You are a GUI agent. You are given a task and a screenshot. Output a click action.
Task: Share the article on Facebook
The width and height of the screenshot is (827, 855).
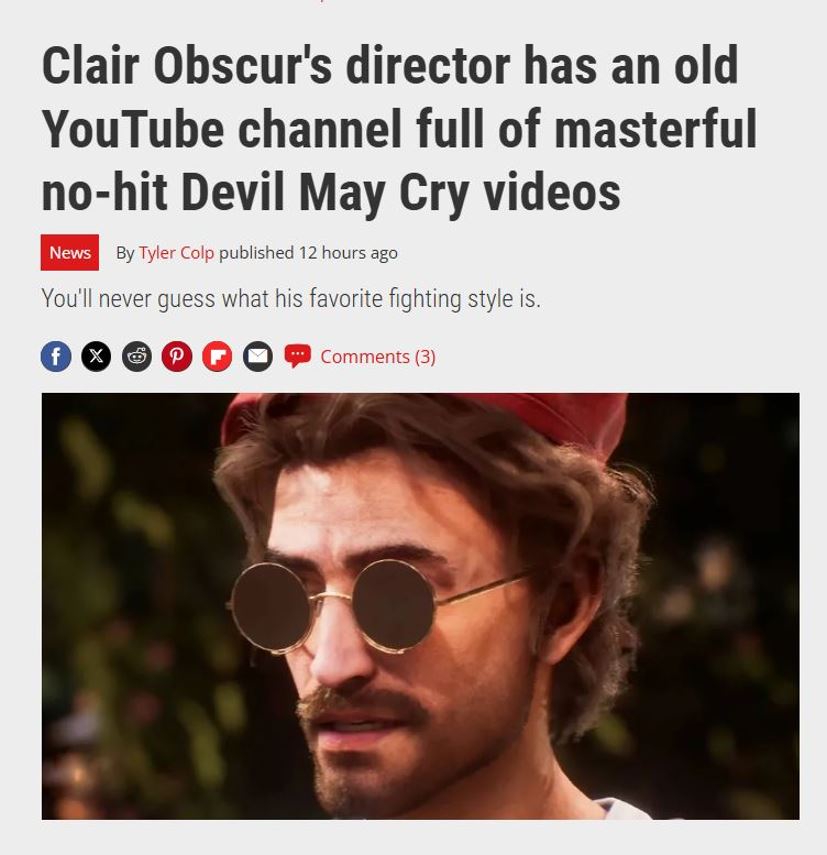tap(56, 357)
